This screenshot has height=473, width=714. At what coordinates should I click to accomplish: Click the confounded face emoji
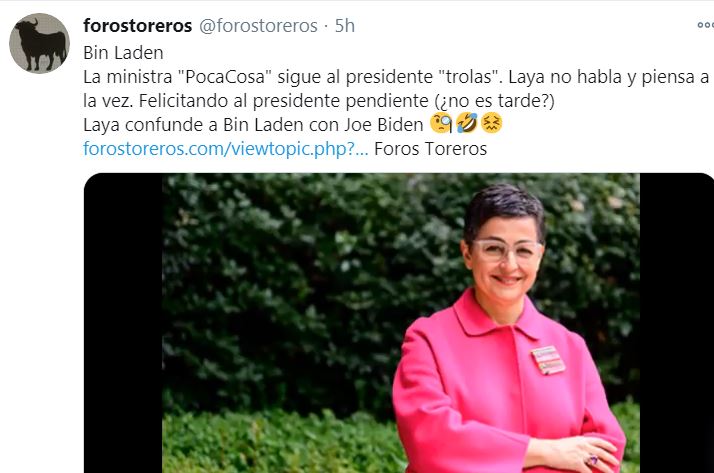(x=491, y=123)
